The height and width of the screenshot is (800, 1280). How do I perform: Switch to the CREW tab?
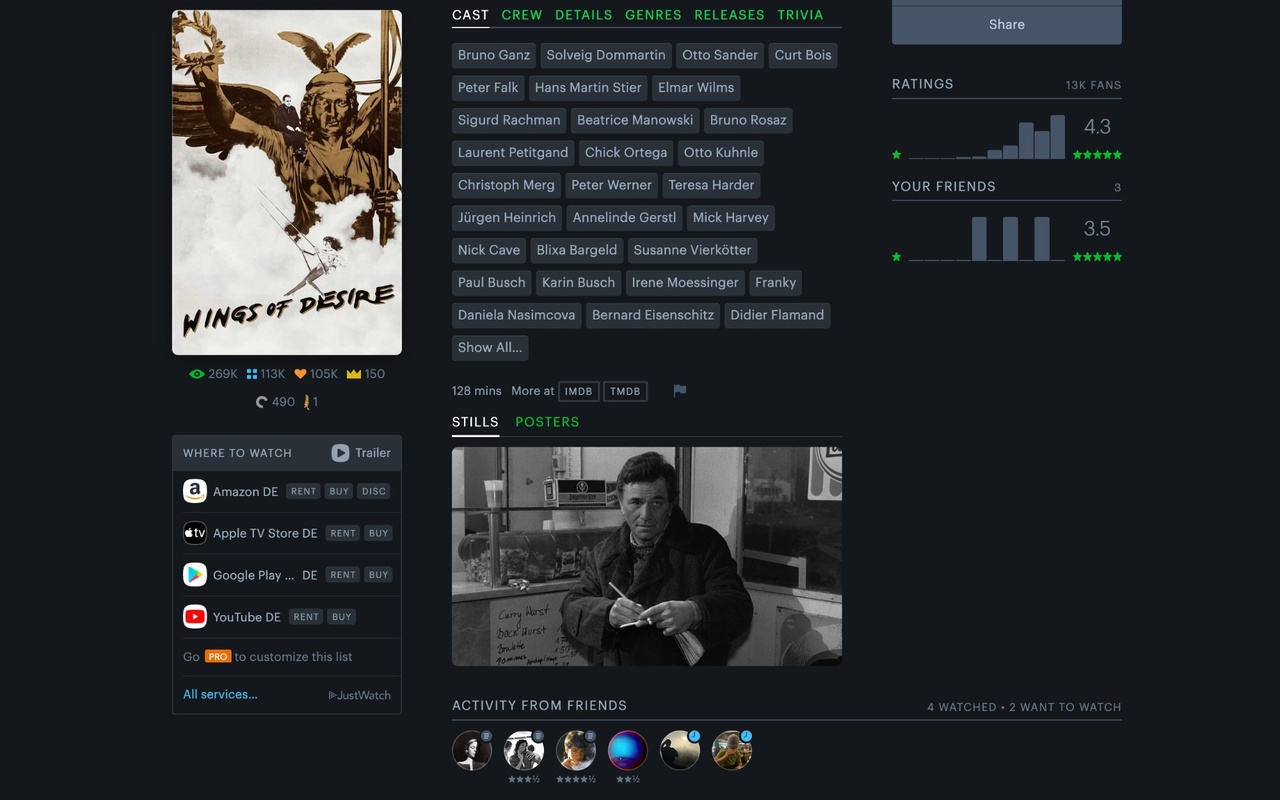(x=522, y=15)
